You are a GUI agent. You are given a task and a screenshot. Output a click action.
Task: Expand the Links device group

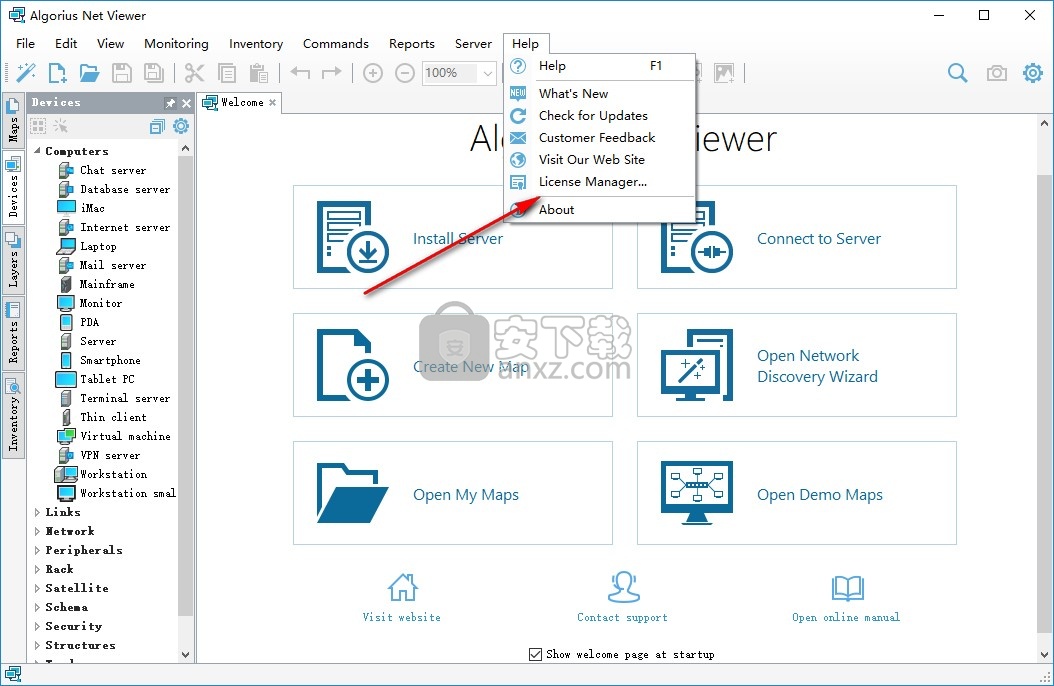(x=37, y=512)
